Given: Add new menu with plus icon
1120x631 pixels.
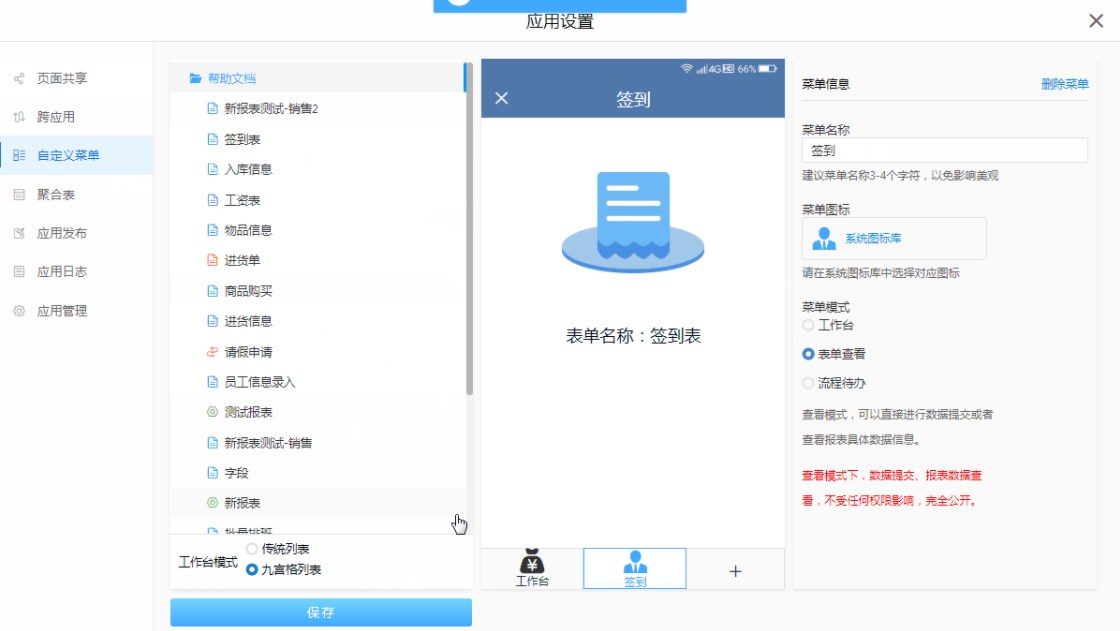Looking at the screenshot, I should tap(735, 571).
